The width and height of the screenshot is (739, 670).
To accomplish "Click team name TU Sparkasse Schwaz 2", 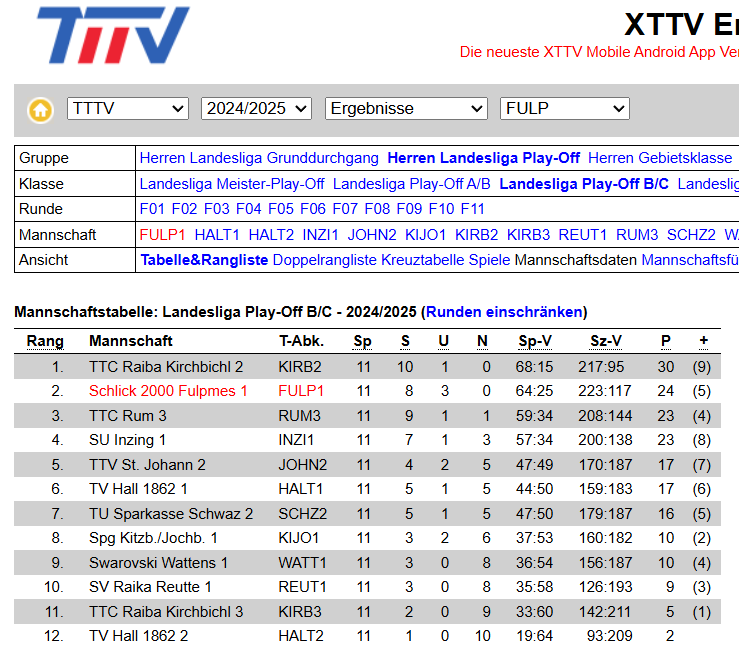I will 171,514.
